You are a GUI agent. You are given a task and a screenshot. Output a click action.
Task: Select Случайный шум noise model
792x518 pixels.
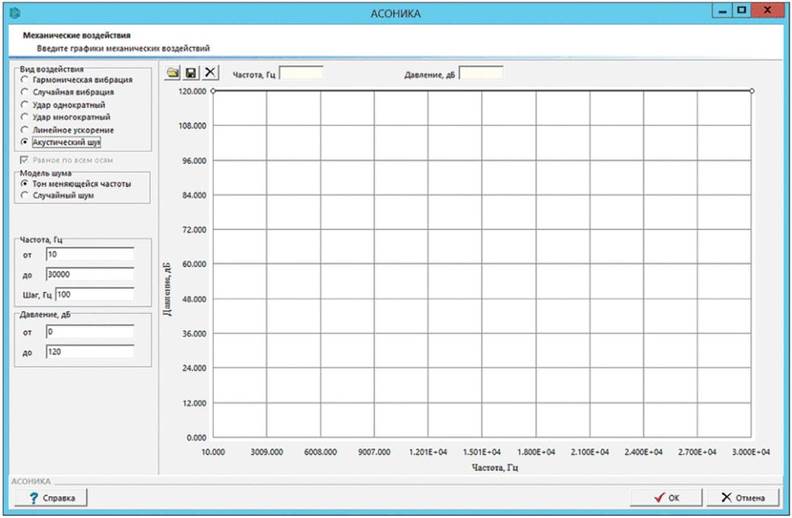(x=25, y=196)
